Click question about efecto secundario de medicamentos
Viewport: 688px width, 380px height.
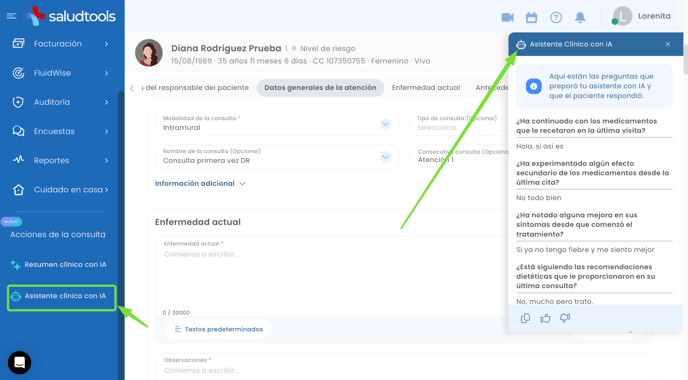[592, 173]
